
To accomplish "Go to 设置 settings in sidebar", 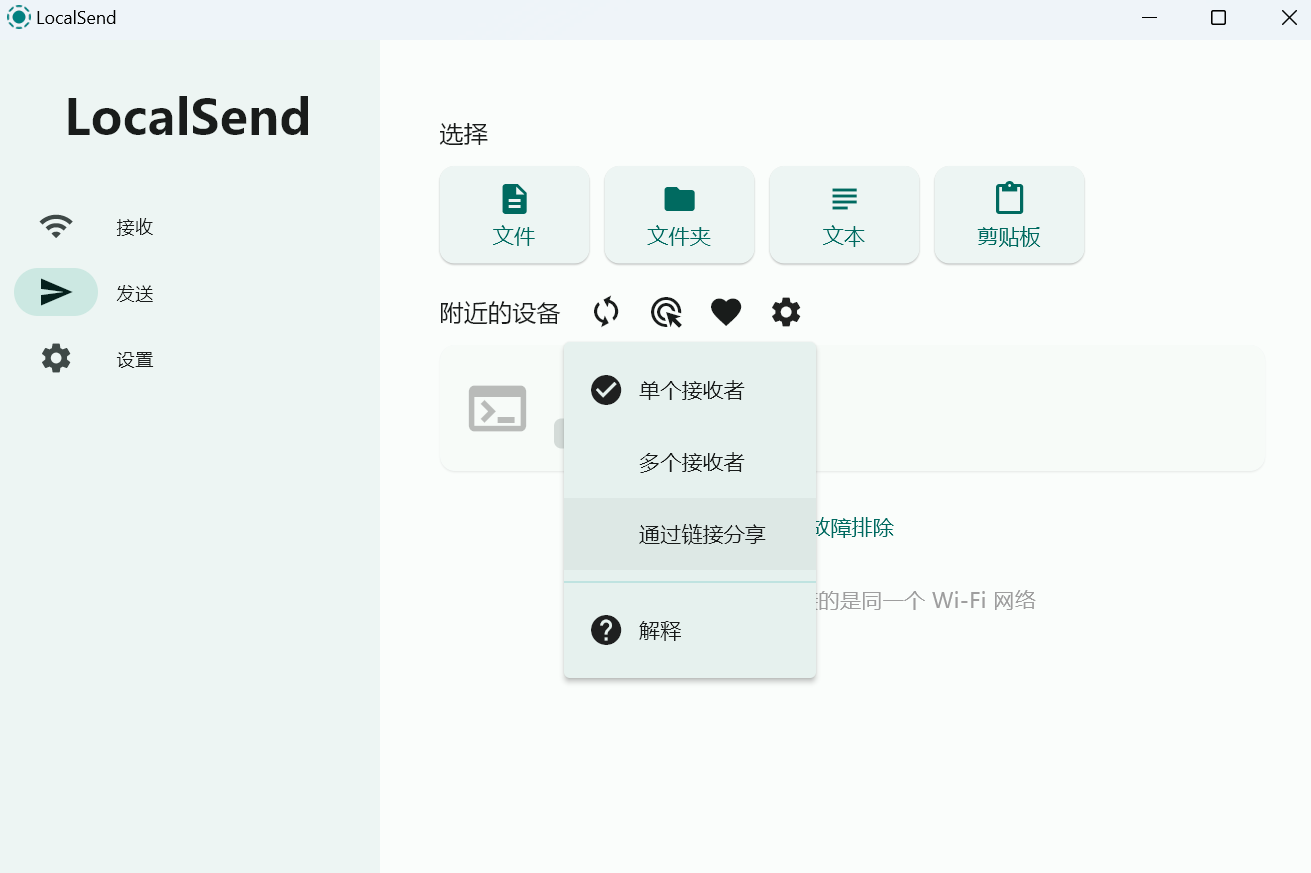I will [x=134, y=359].
